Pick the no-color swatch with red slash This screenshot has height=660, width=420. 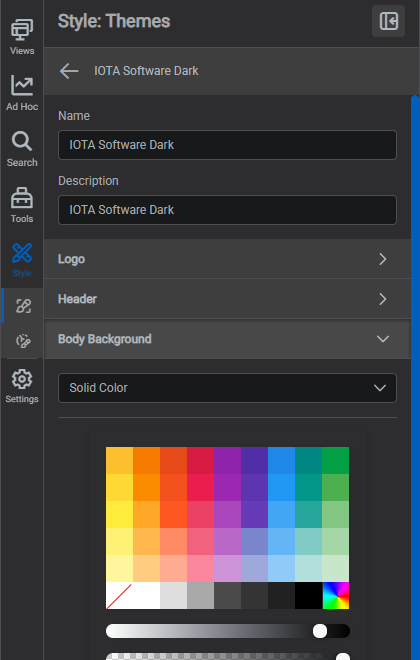119,596
